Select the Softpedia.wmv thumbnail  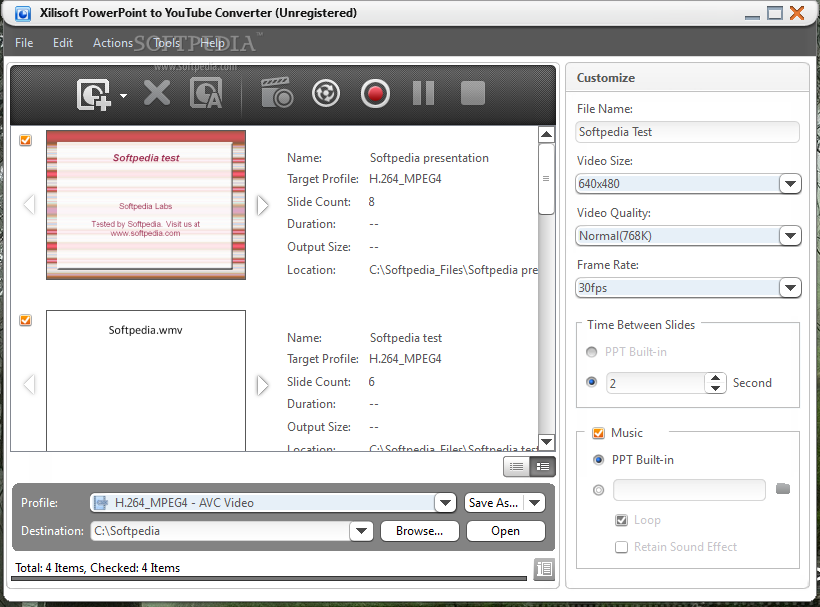coord(146,381)
